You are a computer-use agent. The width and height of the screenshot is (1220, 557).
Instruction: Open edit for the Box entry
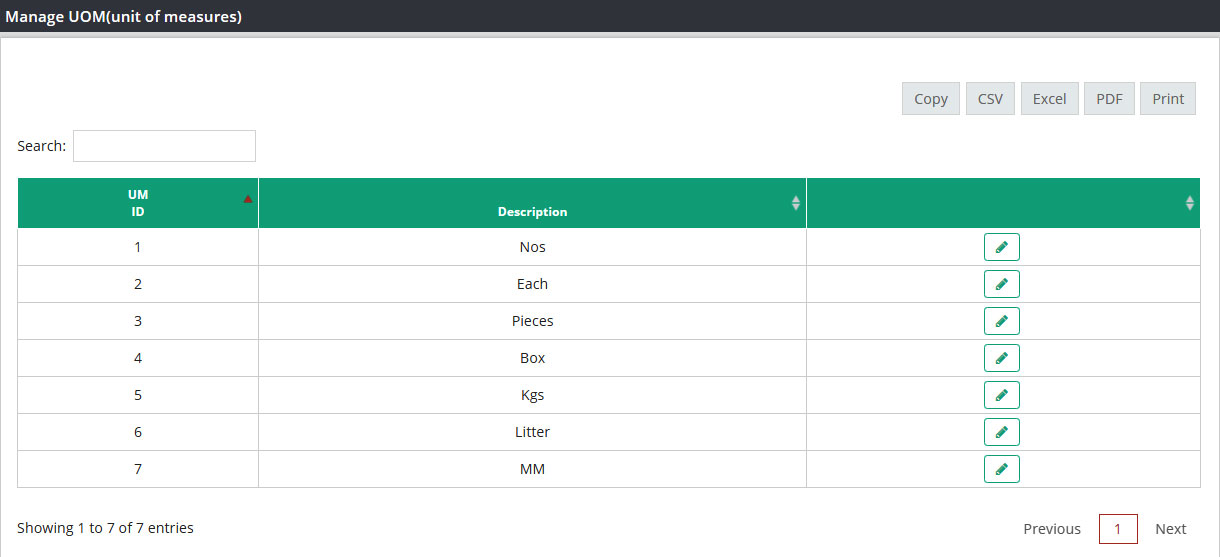1001,358
